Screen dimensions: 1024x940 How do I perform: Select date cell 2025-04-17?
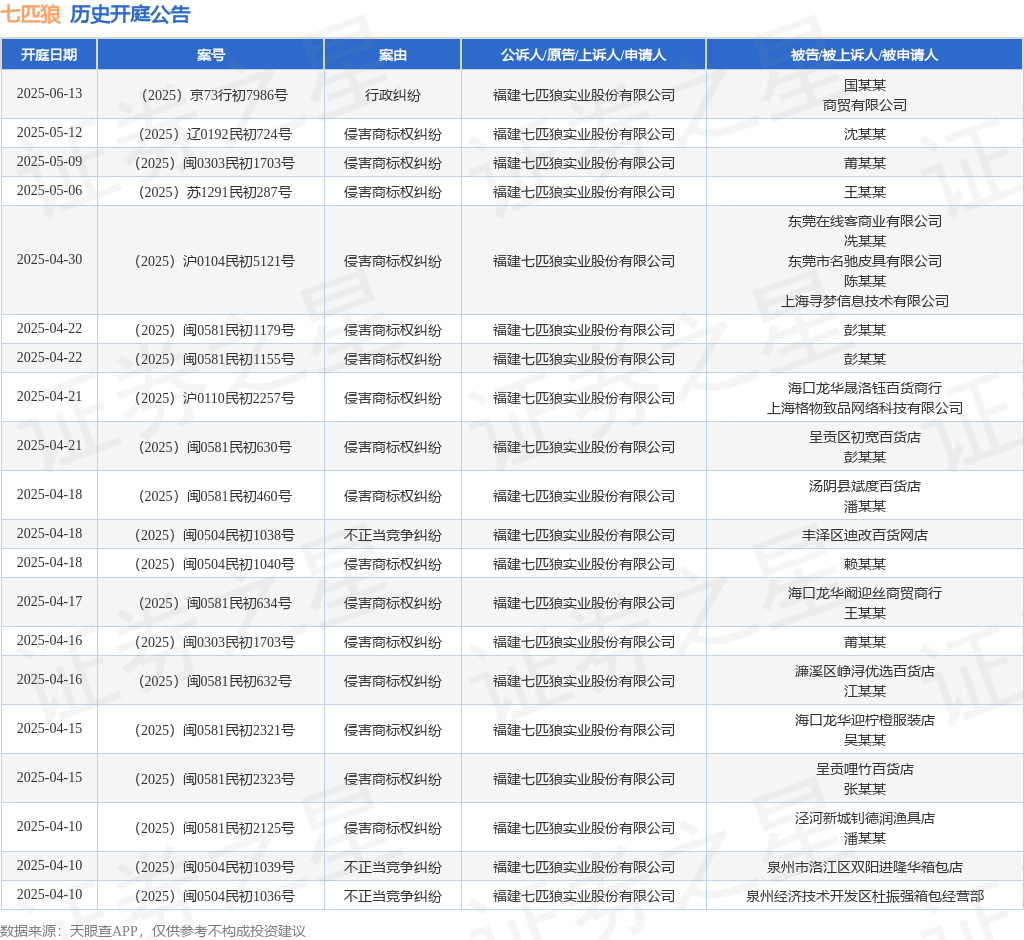click(x=49, y=602)
